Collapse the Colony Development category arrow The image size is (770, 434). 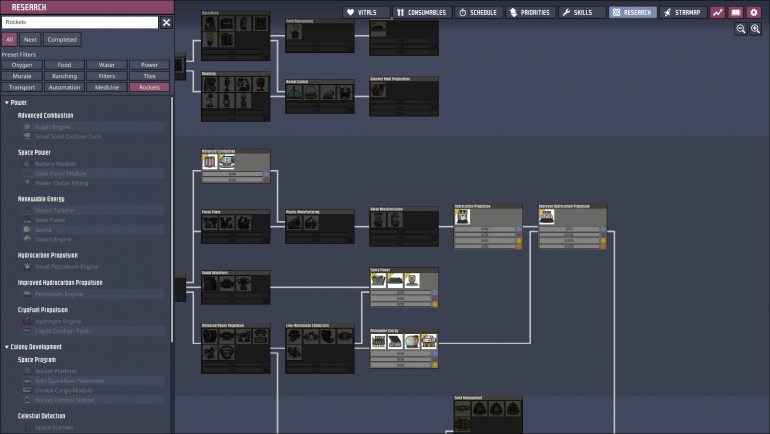click(x=6, y=347)
